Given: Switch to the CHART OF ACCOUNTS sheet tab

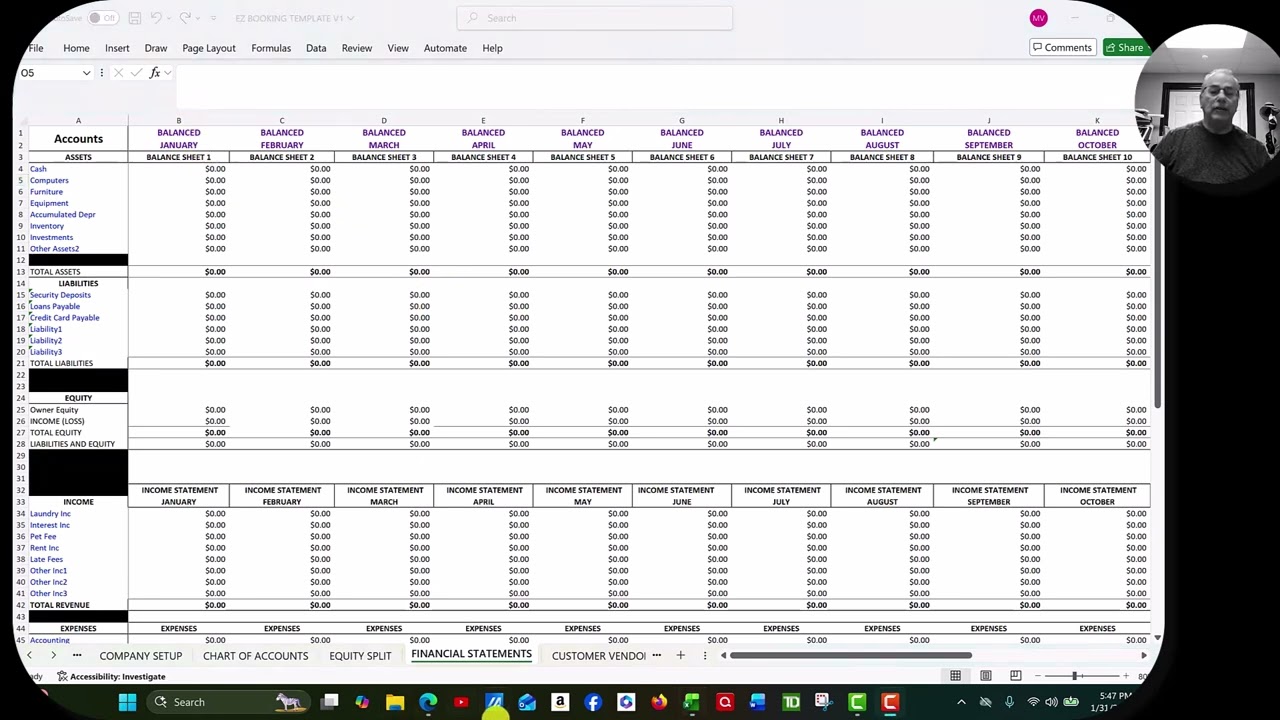Looking at the screenshot, I should coord(256,656).
